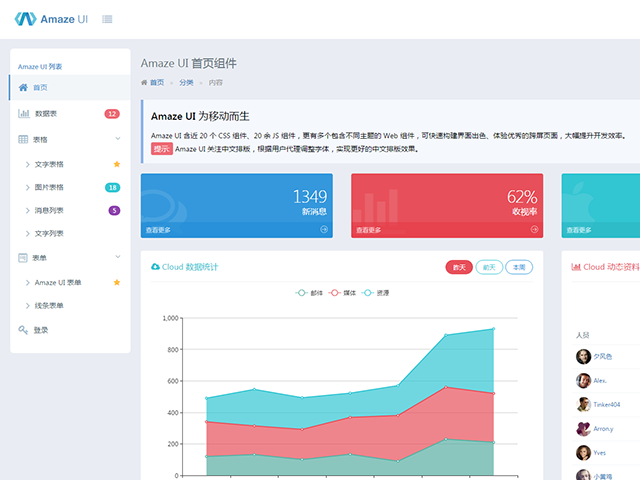Click the chart icon beside Cloud 动态资料
640x480 pixels.
point(576,267)
